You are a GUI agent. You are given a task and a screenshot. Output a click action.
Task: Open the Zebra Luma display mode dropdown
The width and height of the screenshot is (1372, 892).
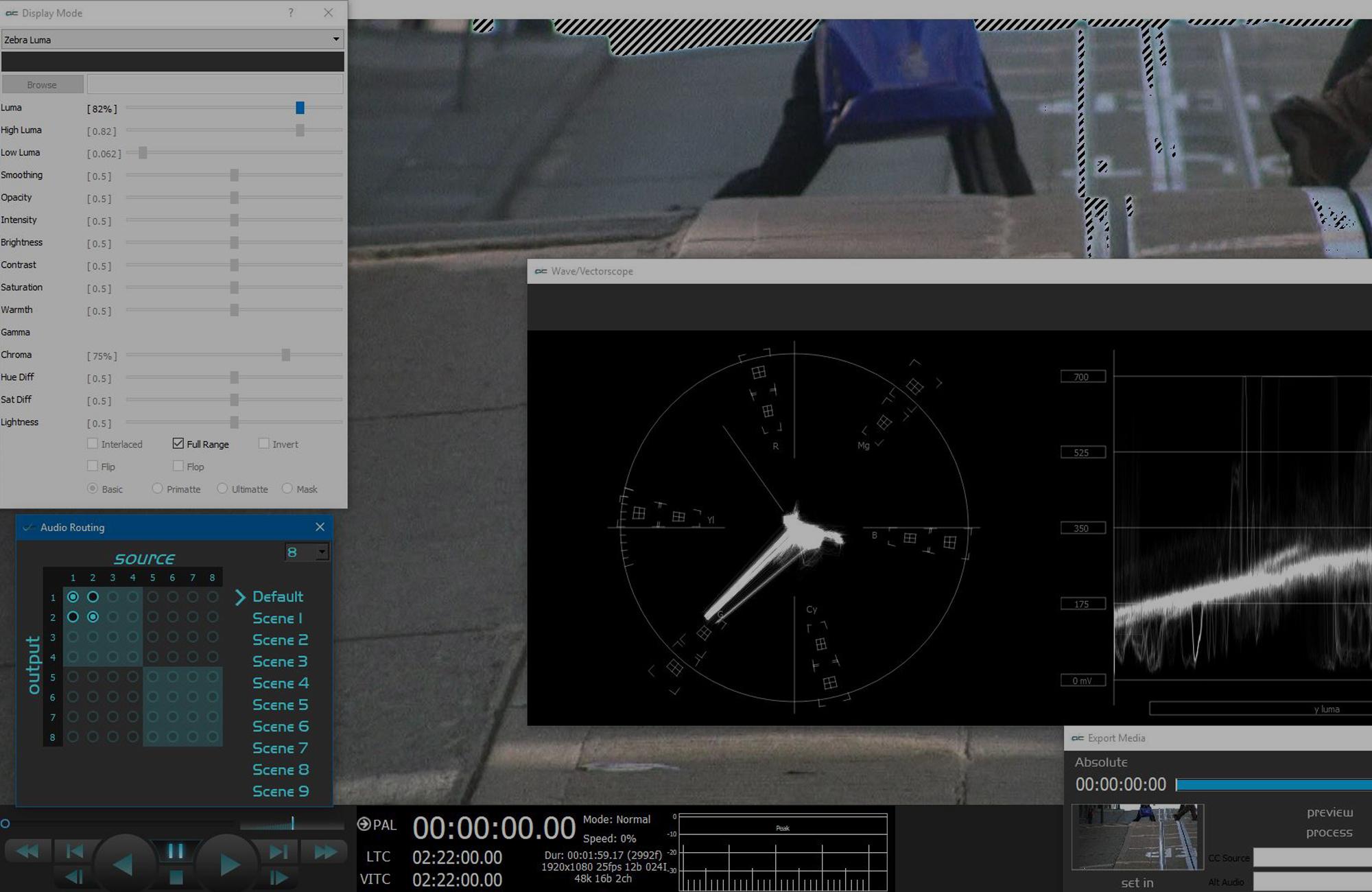coord(172,39)
